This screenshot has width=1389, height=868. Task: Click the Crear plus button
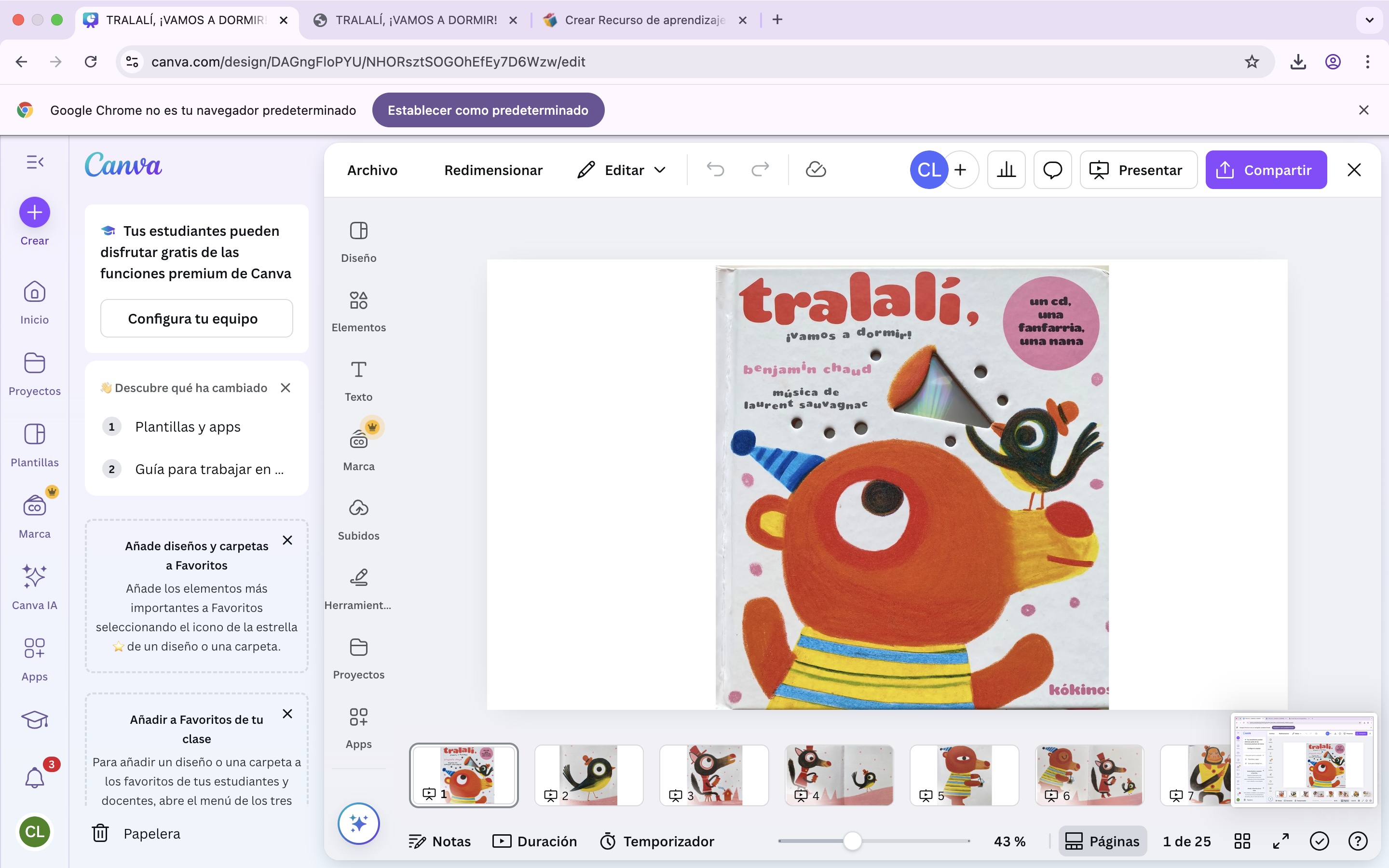[34, 212]
